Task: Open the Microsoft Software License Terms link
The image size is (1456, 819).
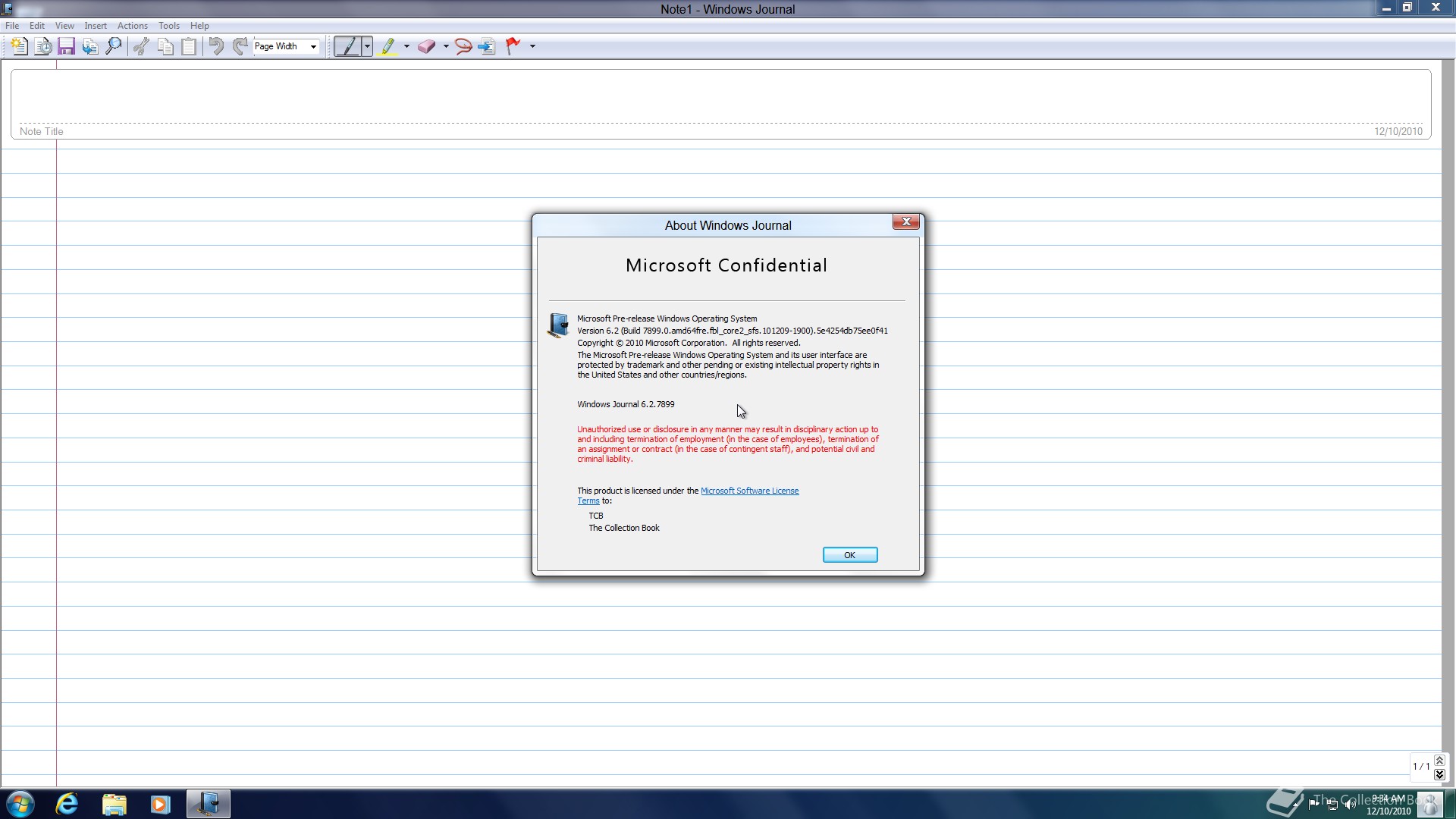Action: point(749,491)
